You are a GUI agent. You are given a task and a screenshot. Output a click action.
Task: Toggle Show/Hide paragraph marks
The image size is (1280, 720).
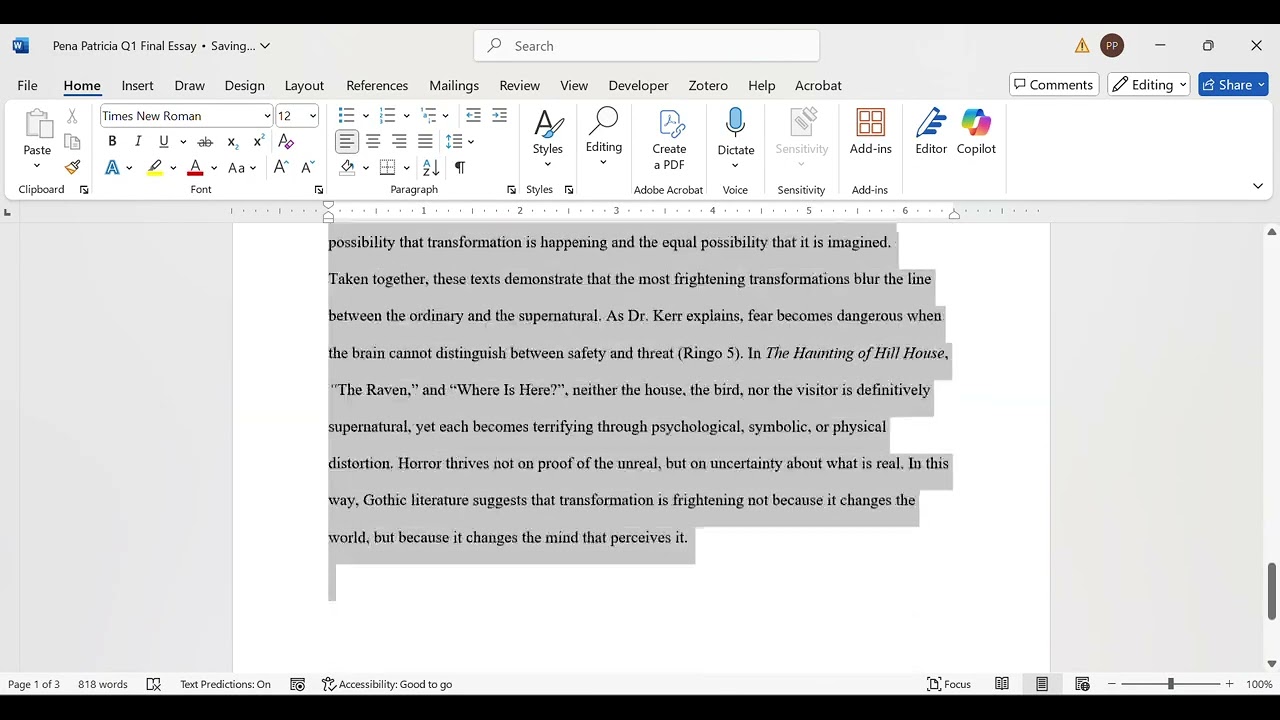[x=460, y=167]
